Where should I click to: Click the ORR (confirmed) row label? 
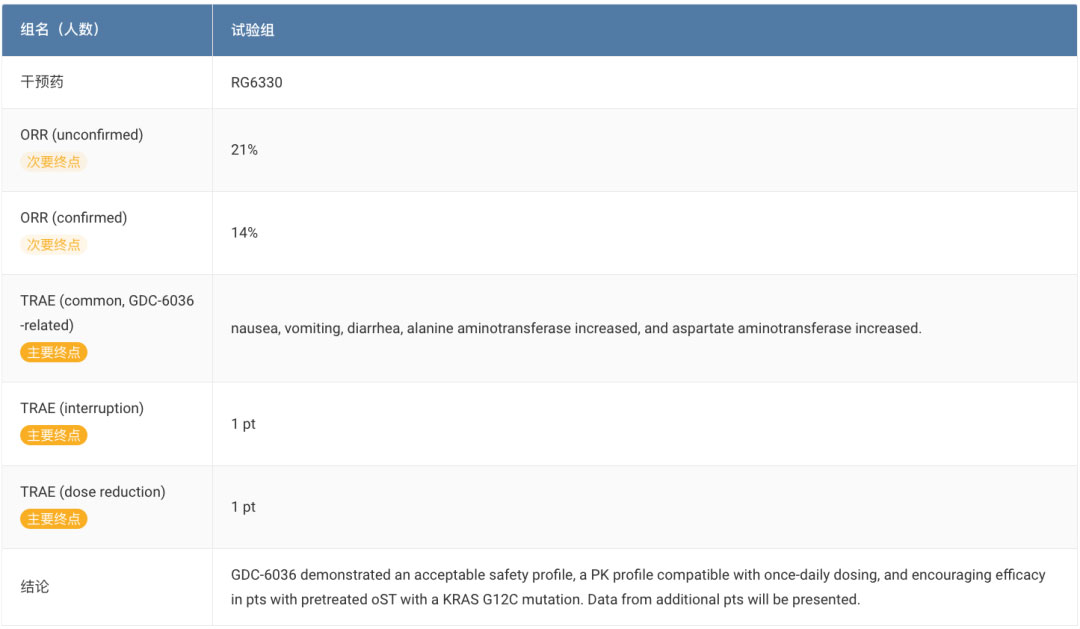click(74, 218)
